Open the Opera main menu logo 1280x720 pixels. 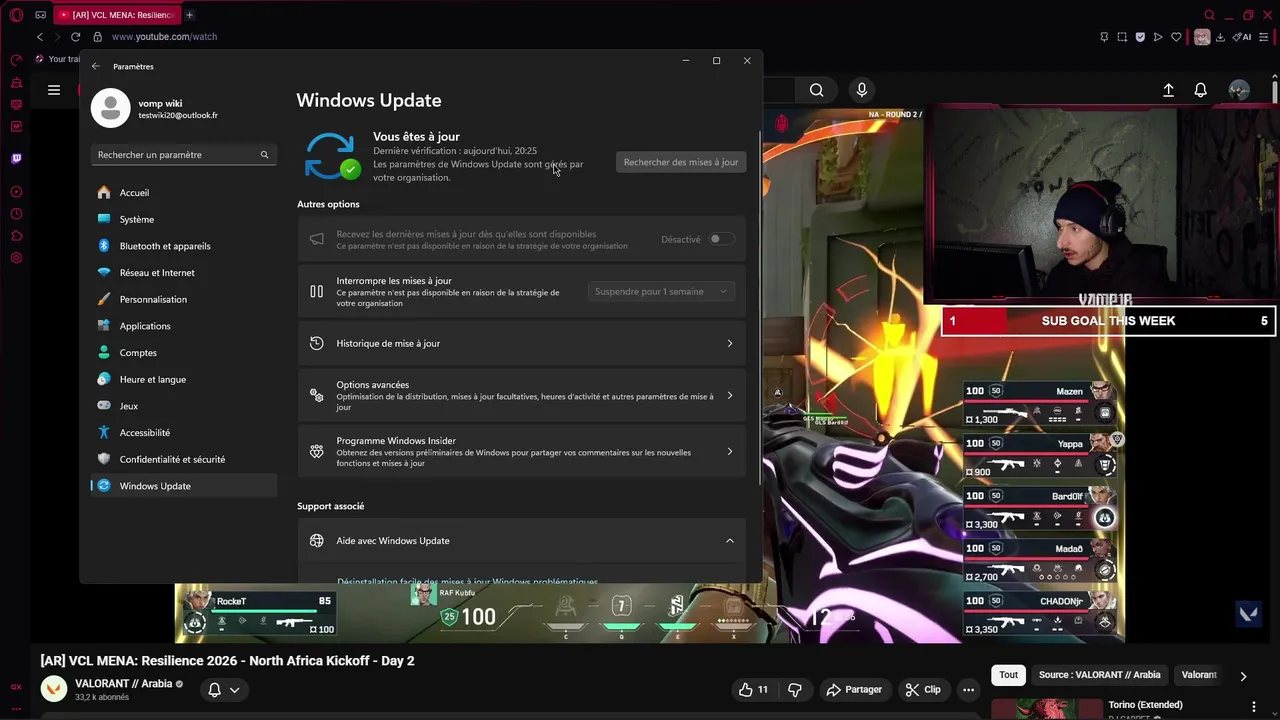[x=16, y=15]
